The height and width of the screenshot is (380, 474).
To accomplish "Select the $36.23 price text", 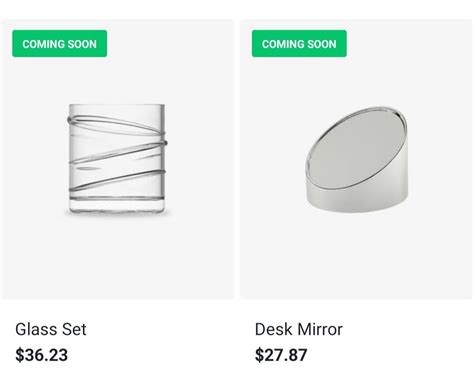I will coord(42,355).
